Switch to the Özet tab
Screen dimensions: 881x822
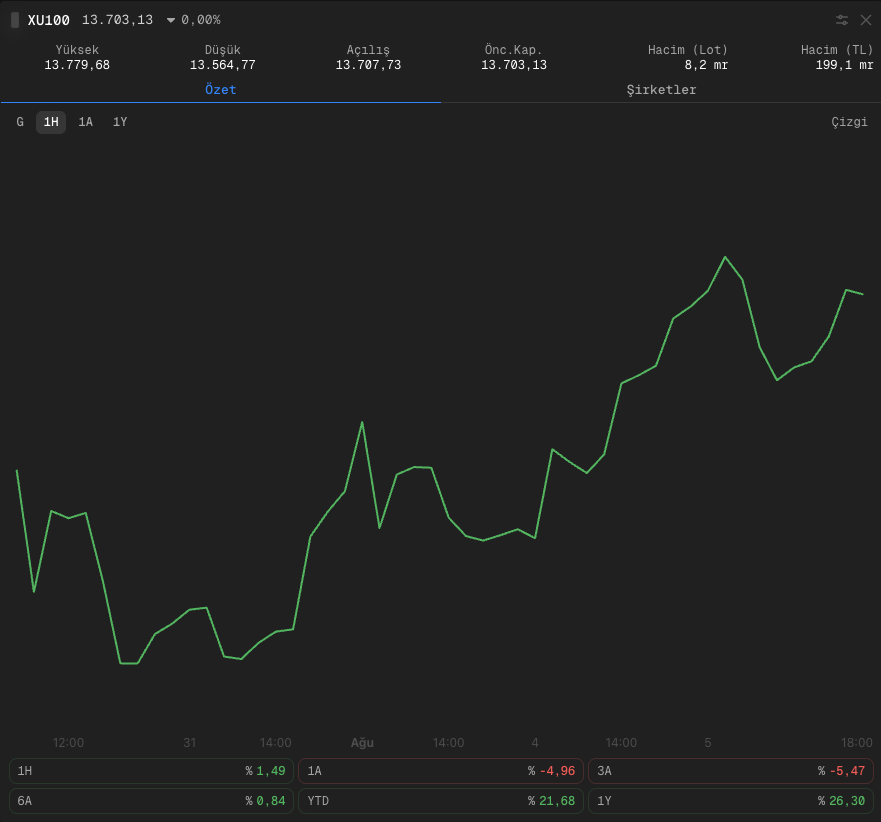pyautogui.click(x=220, y=90)
